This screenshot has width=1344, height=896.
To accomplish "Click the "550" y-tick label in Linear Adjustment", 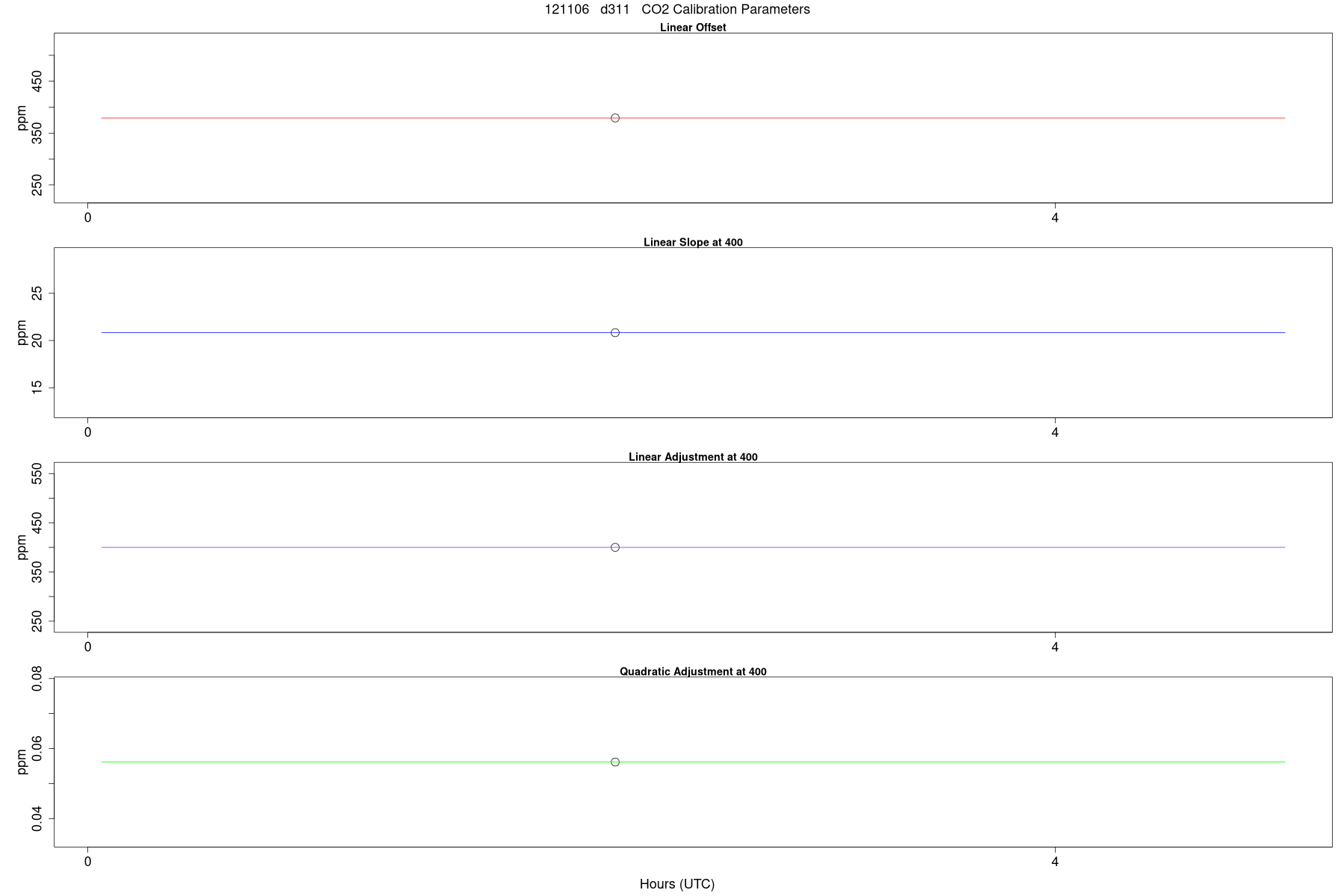I will pos(37,473).
